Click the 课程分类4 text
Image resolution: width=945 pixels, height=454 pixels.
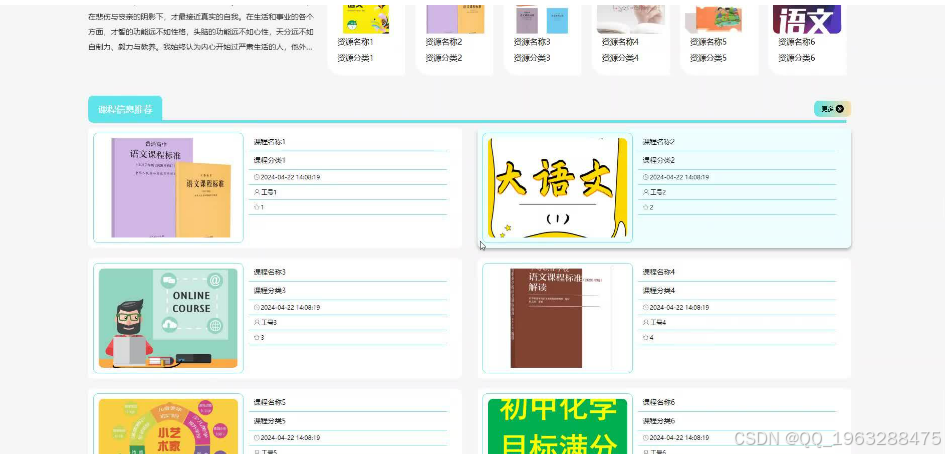pos(658,291)
